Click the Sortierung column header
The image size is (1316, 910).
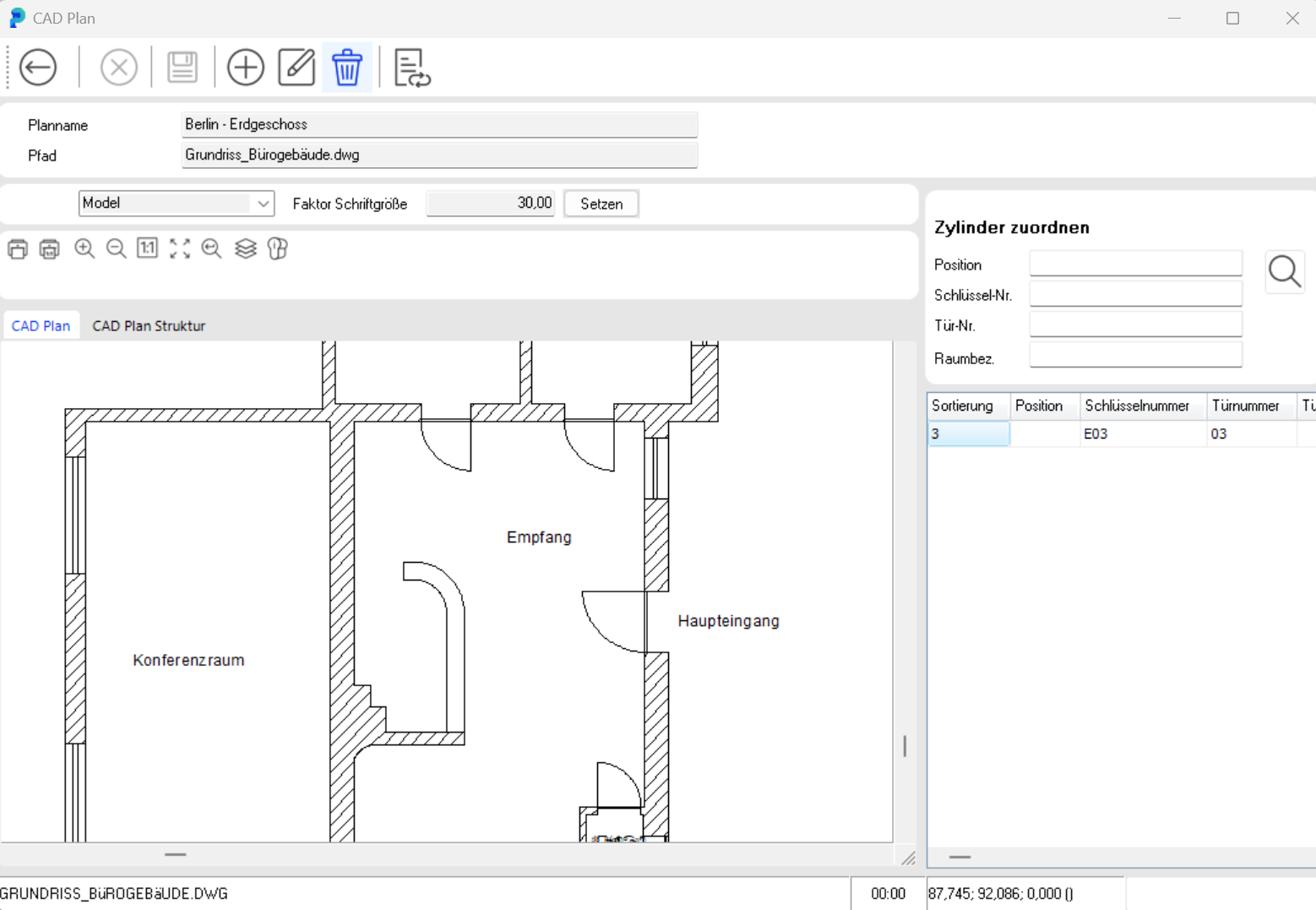pyautogui.click(x=963, y=406)
